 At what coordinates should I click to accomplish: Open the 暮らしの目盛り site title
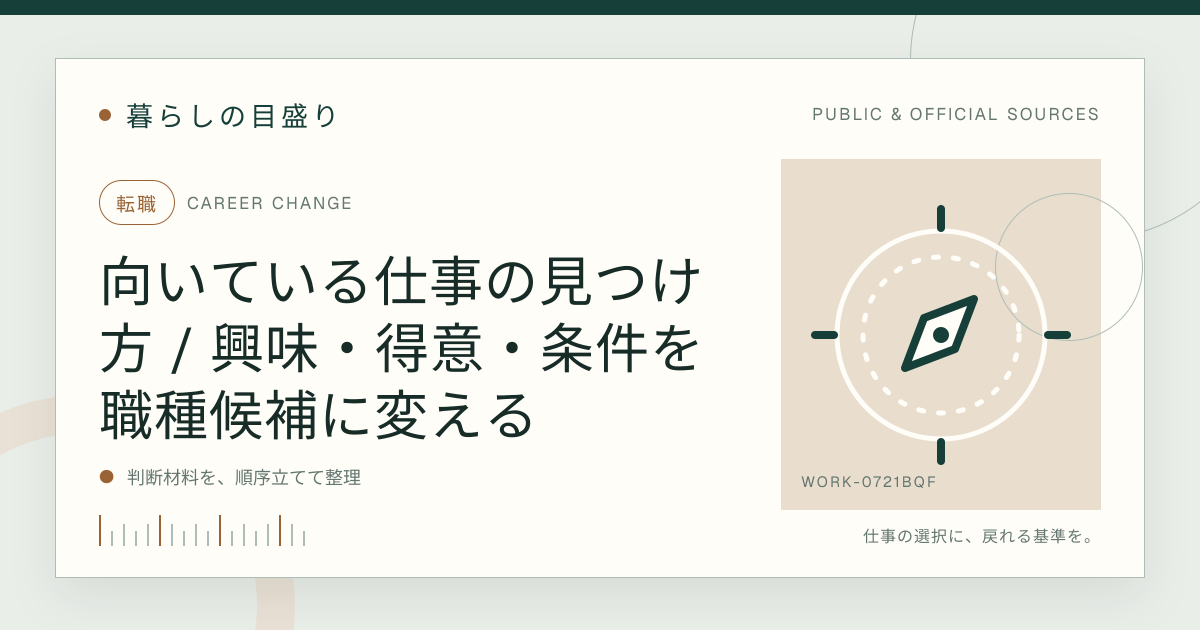[x=233, y=115]
